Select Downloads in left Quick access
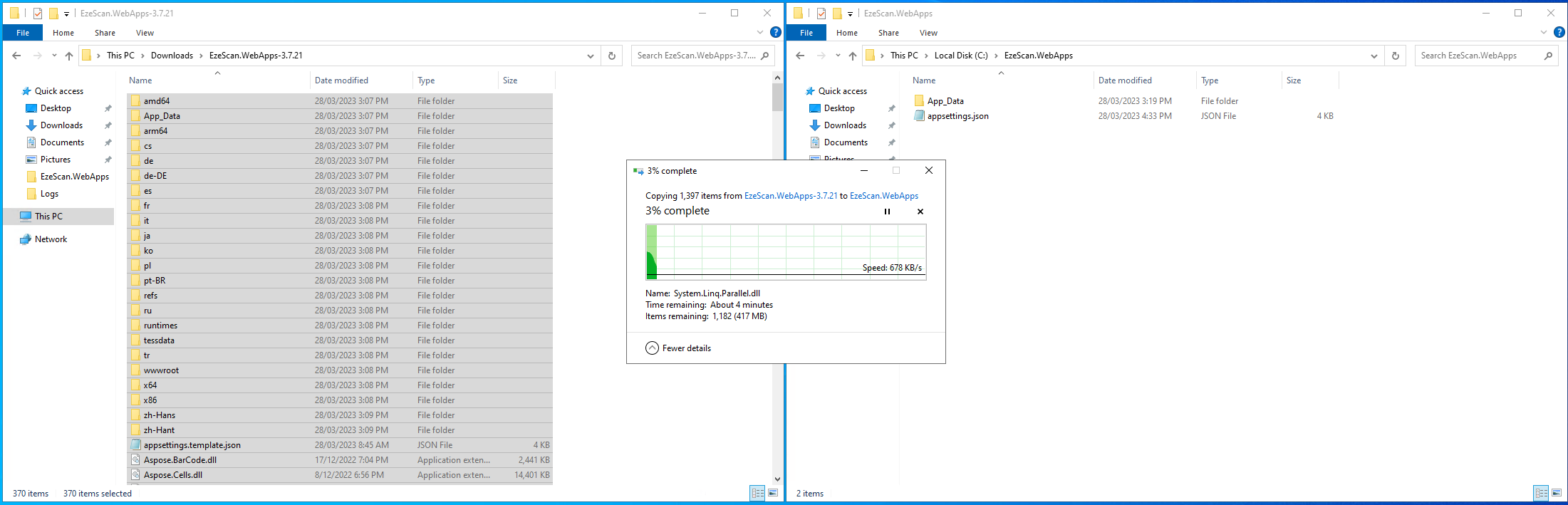The height and width of the screenshot is (505, 1568). pos(61,125)
